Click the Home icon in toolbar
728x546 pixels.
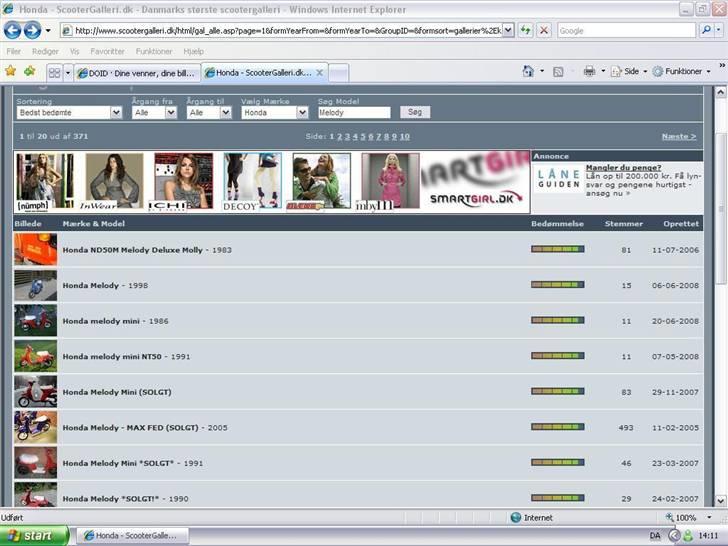click(527, 72)
